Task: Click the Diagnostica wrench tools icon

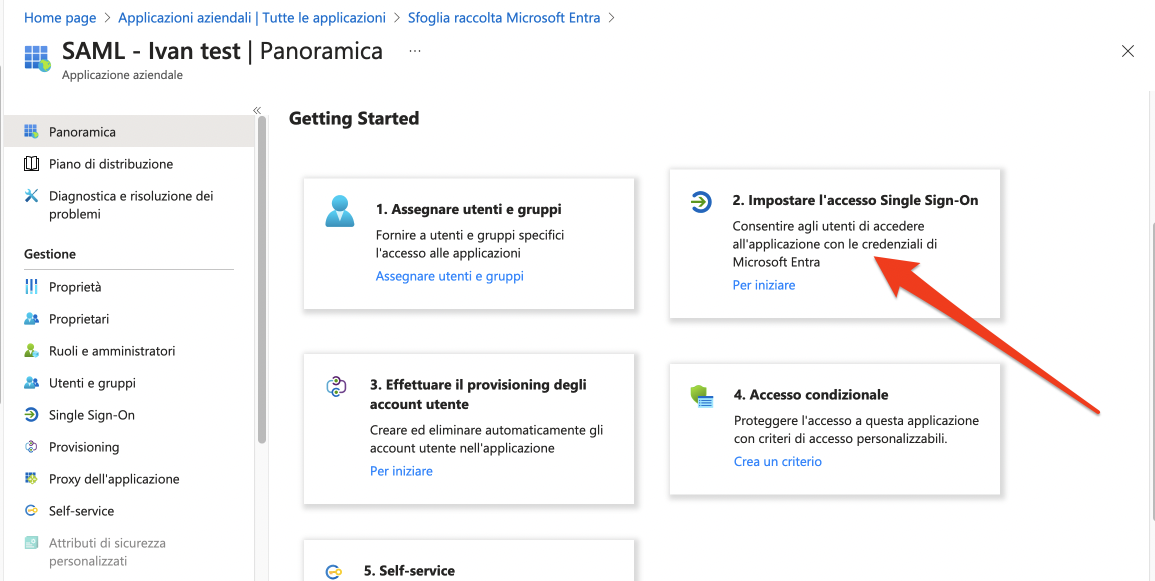Action: 31,196
